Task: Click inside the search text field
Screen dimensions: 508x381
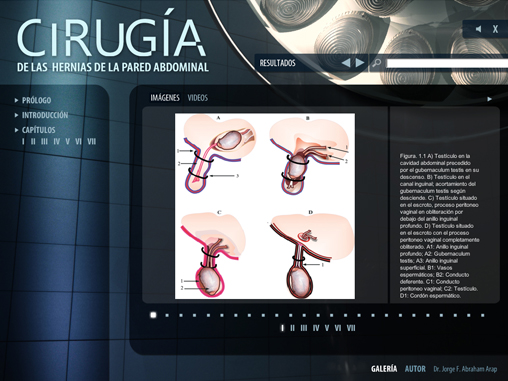Action: 447,63
